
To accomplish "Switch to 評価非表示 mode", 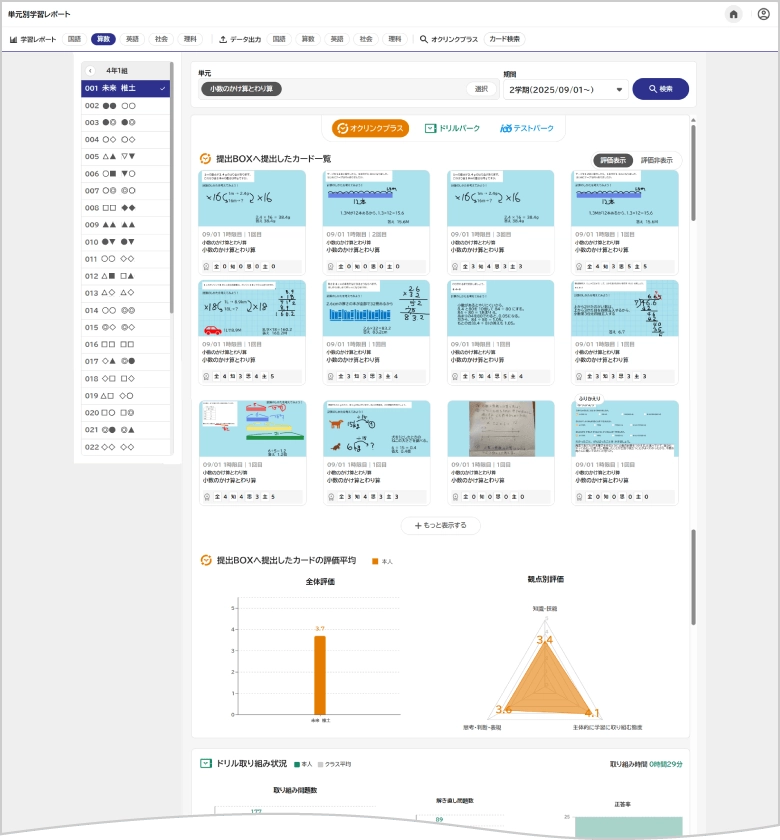I will (656, 160).
